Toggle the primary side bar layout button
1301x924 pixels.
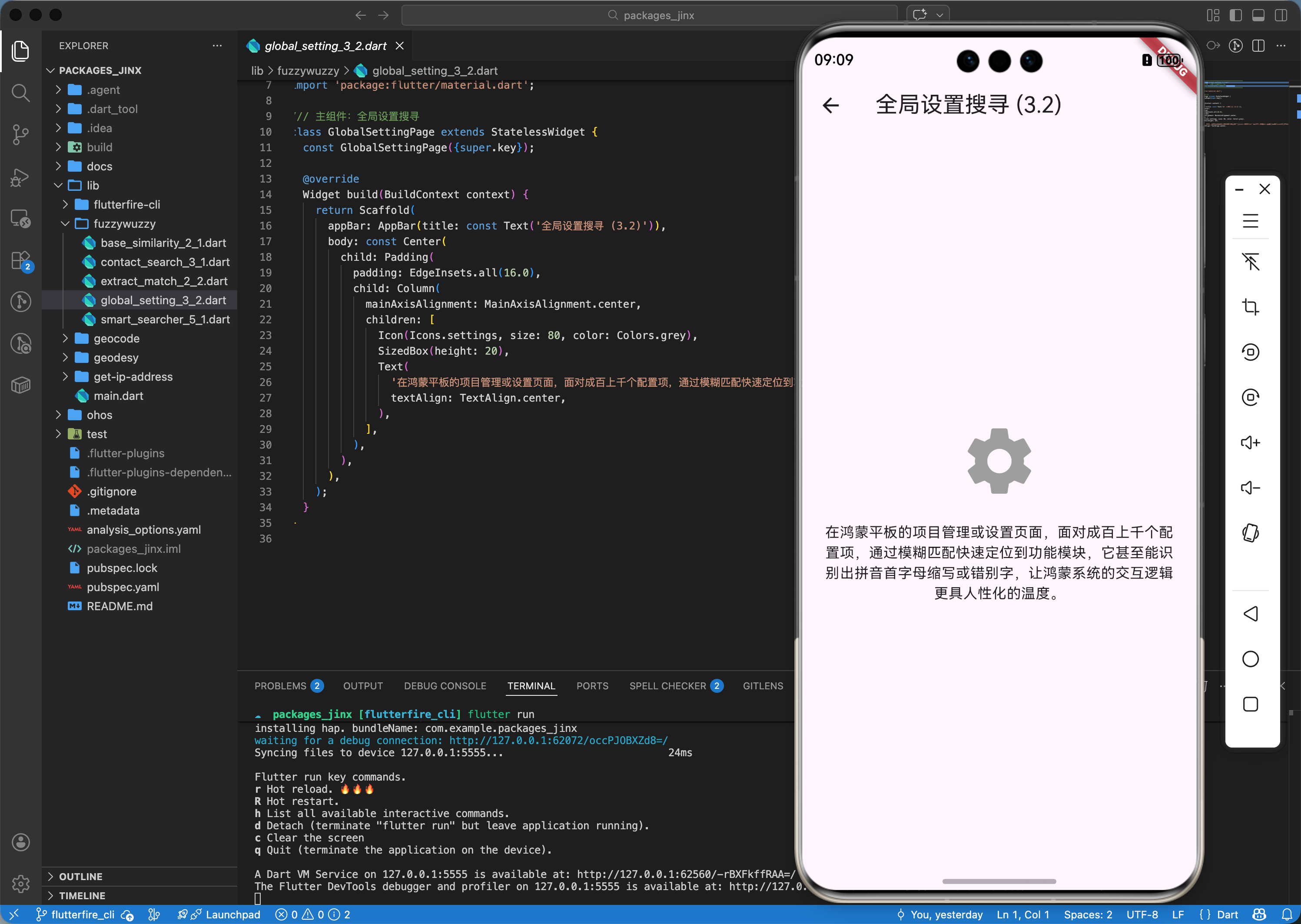pyautogui.click(x=1235, y=15)
